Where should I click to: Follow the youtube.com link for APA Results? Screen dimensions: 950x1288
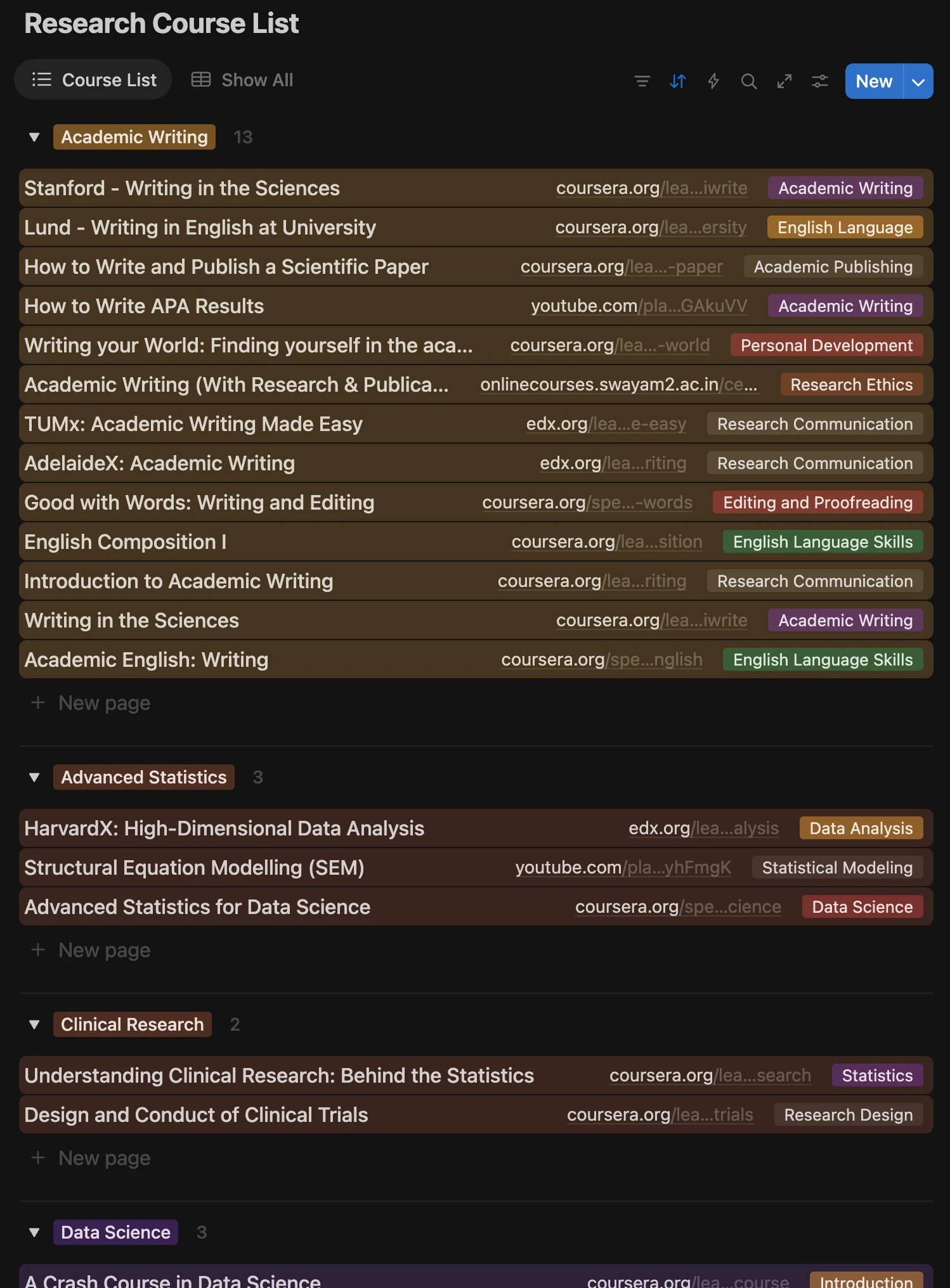point(639,306)
